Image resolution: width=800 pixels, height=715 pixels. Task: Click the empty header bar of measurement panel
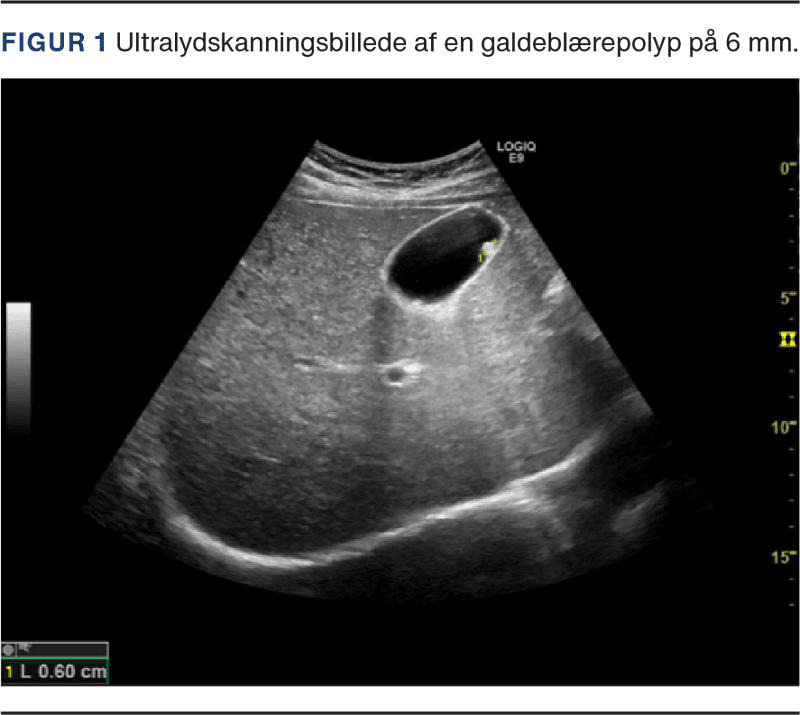[70, 649]
